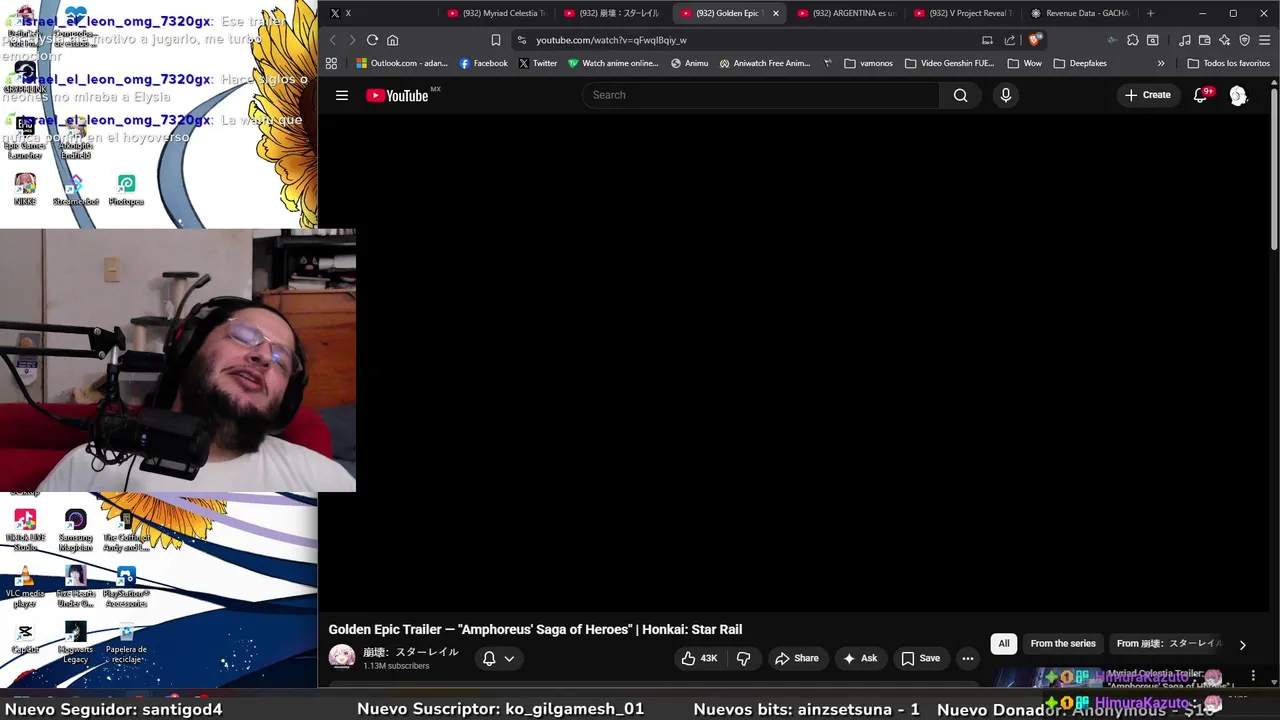The image size is (1280, 720).
Task: Switch to the V Project Reveal tab
Action: 962,13
